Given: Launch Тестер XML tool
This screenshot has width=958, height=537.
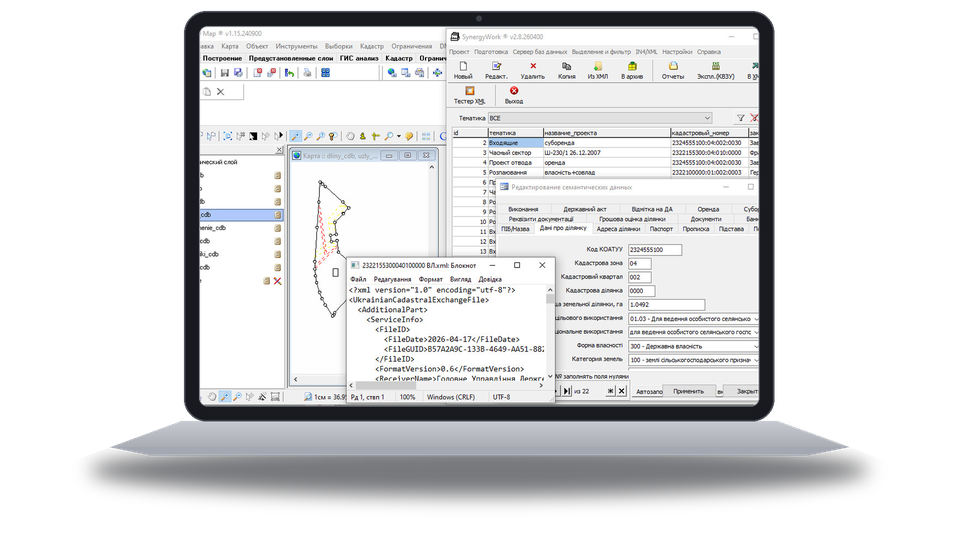Looking at the screenshot, I should [469, 95].
